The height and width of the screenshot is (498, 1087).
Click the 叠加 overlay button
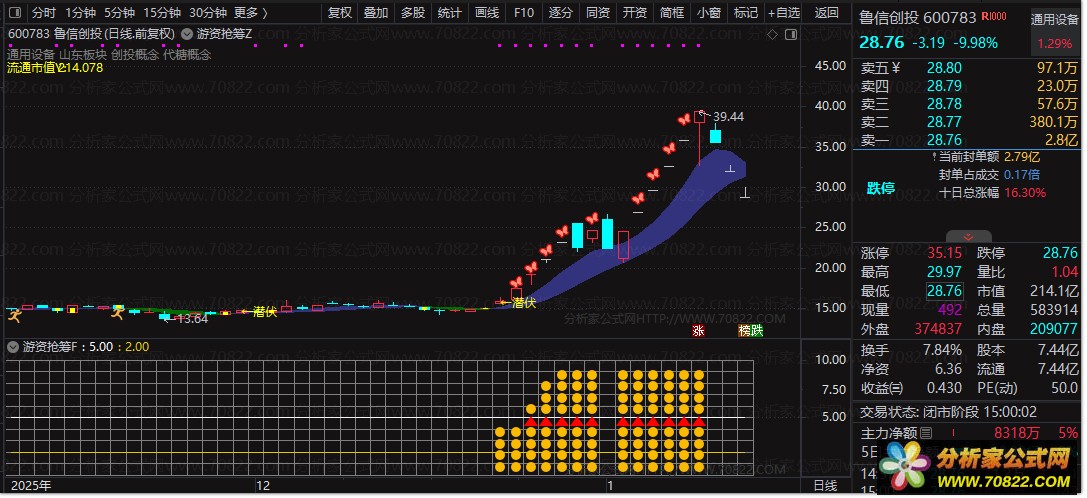click(x=376, y=12)
